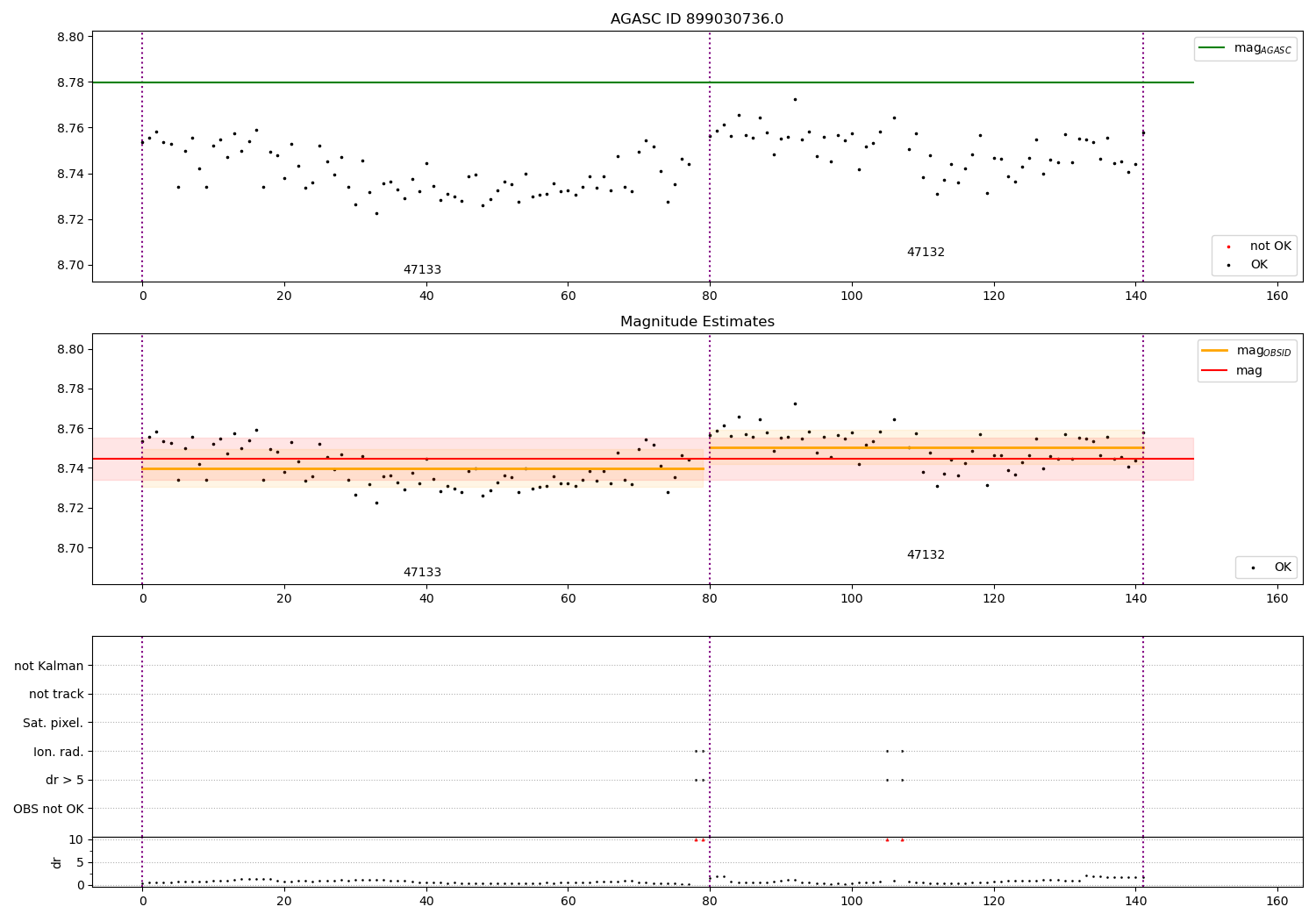1316x921 pixels.
Task: Click the 8.80 y-tick label of the top plot
Action: coord(71,37)
